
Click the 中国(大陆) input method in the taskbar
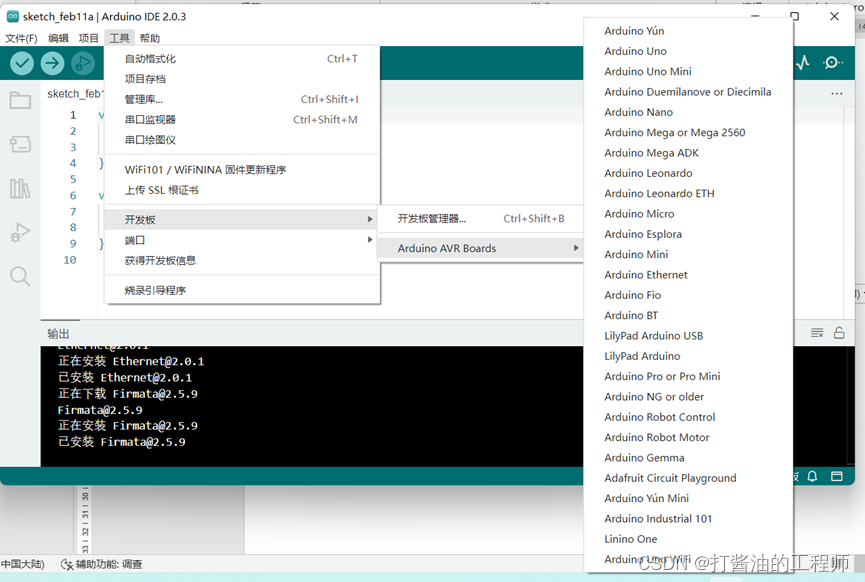tap(22, 564)
